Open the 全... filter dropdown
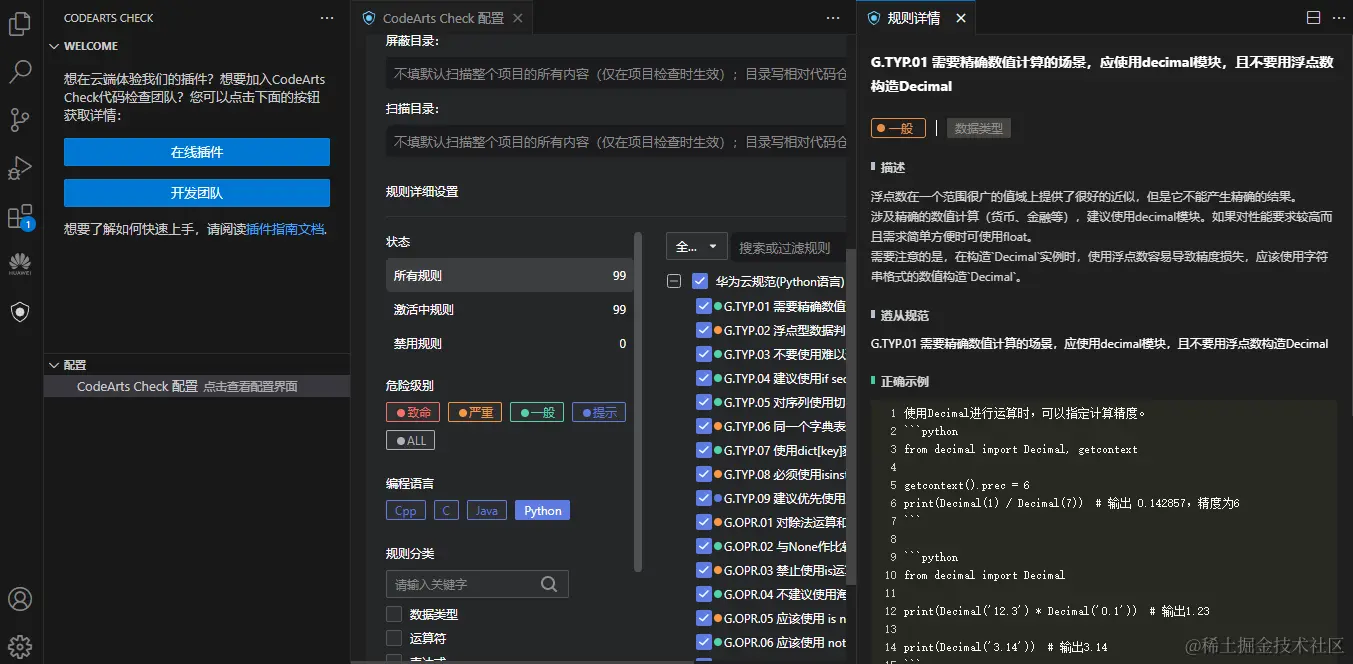This screenshot has height=664, width=1353. [x=697, y=247]
